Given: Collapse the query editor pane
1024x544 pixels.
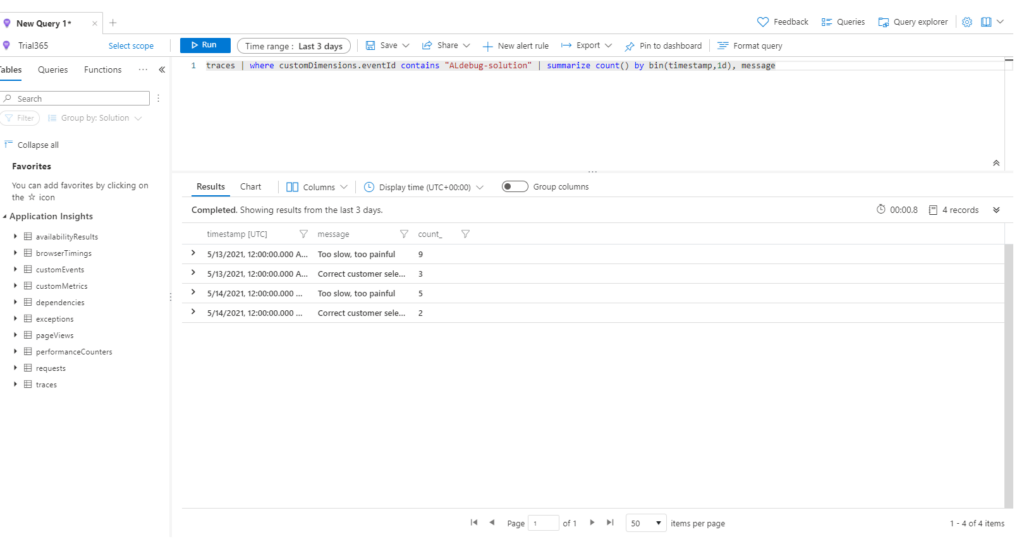Looking at the screenshot, I should pos(996,163).
